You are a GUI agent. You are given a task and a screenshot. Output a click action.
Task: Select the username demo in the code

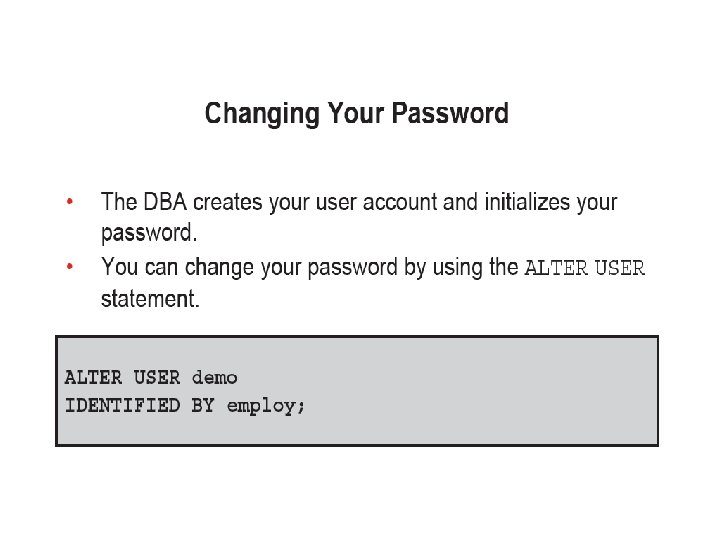[x=214, y=377]
